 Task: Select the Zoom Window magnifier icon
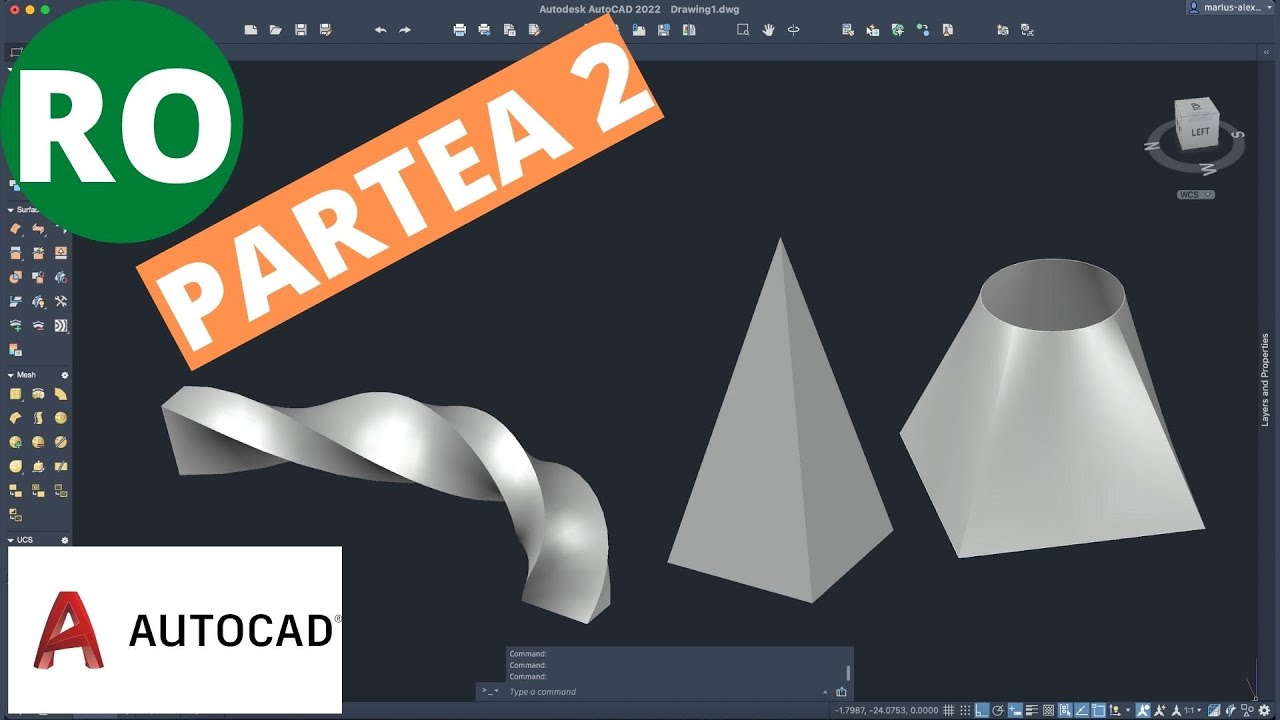click(743, 30)
